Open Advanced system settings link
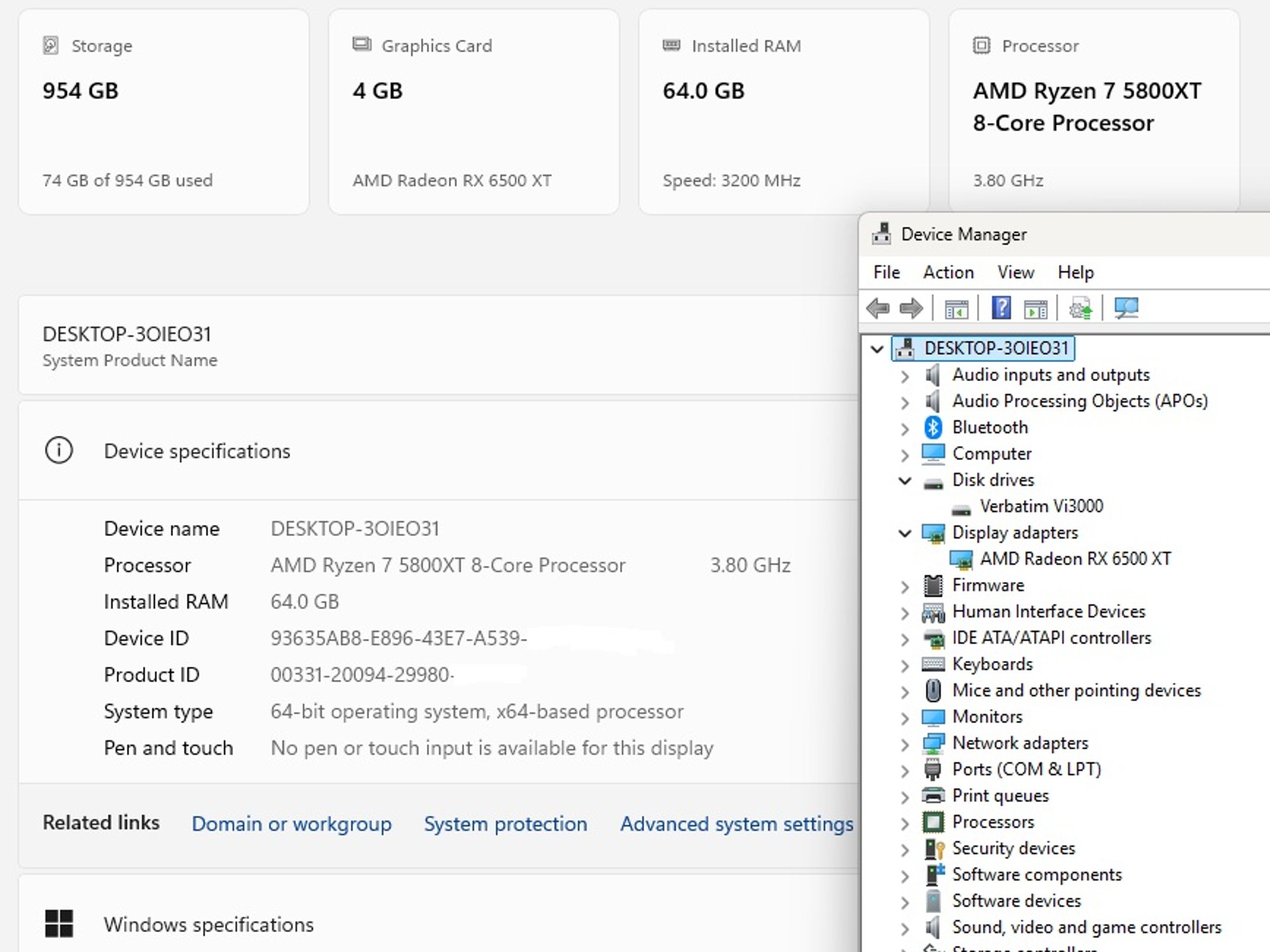The height and width of the screenshot is (952, 1270). [737, 824]
